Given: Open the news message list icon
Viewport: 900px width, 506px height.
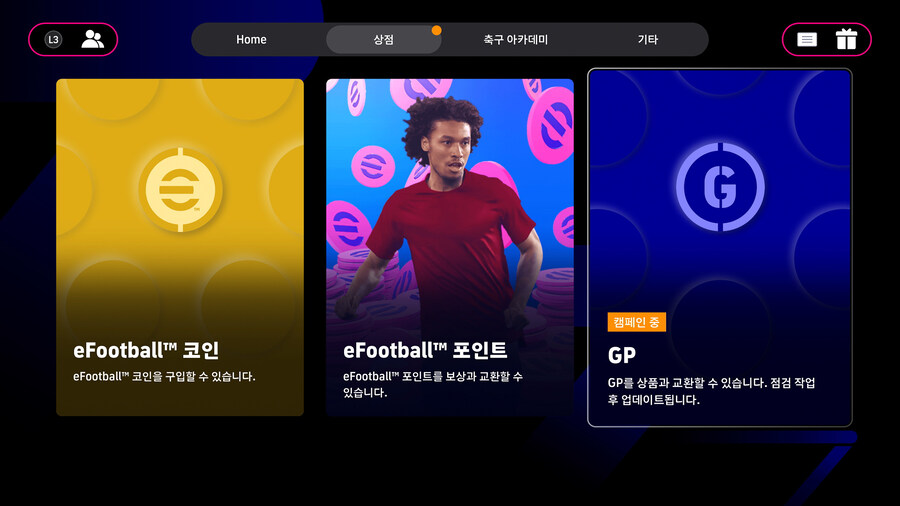Looking at the screenshot, I should click(x=807, y=39).
